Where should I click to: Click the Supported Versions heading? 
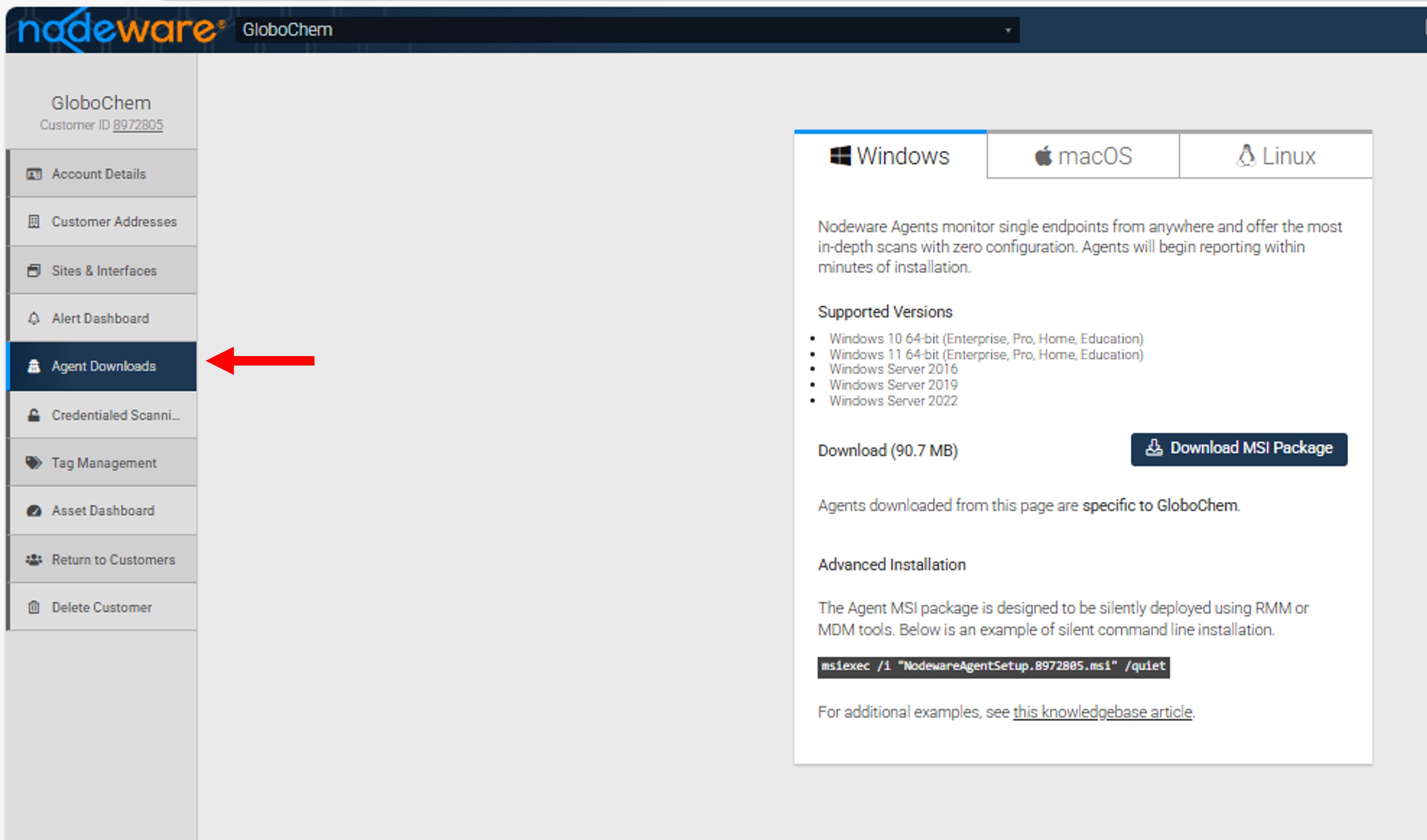point(885,312)
